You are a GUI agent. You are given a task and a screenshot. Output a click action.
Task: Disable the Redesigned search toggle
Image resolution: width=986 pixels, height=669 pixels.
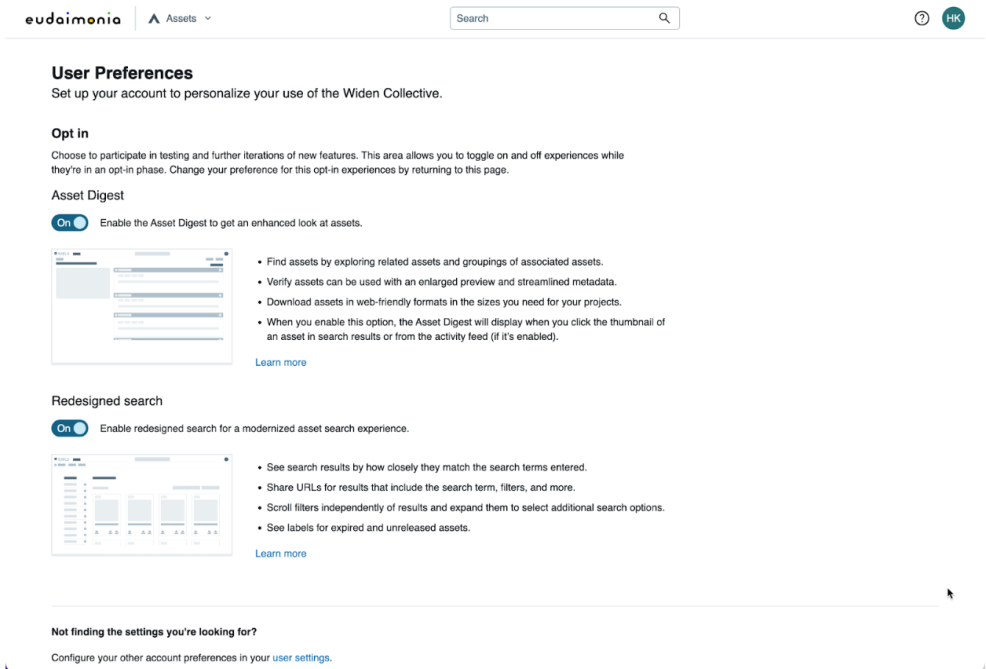coord(70,429)
